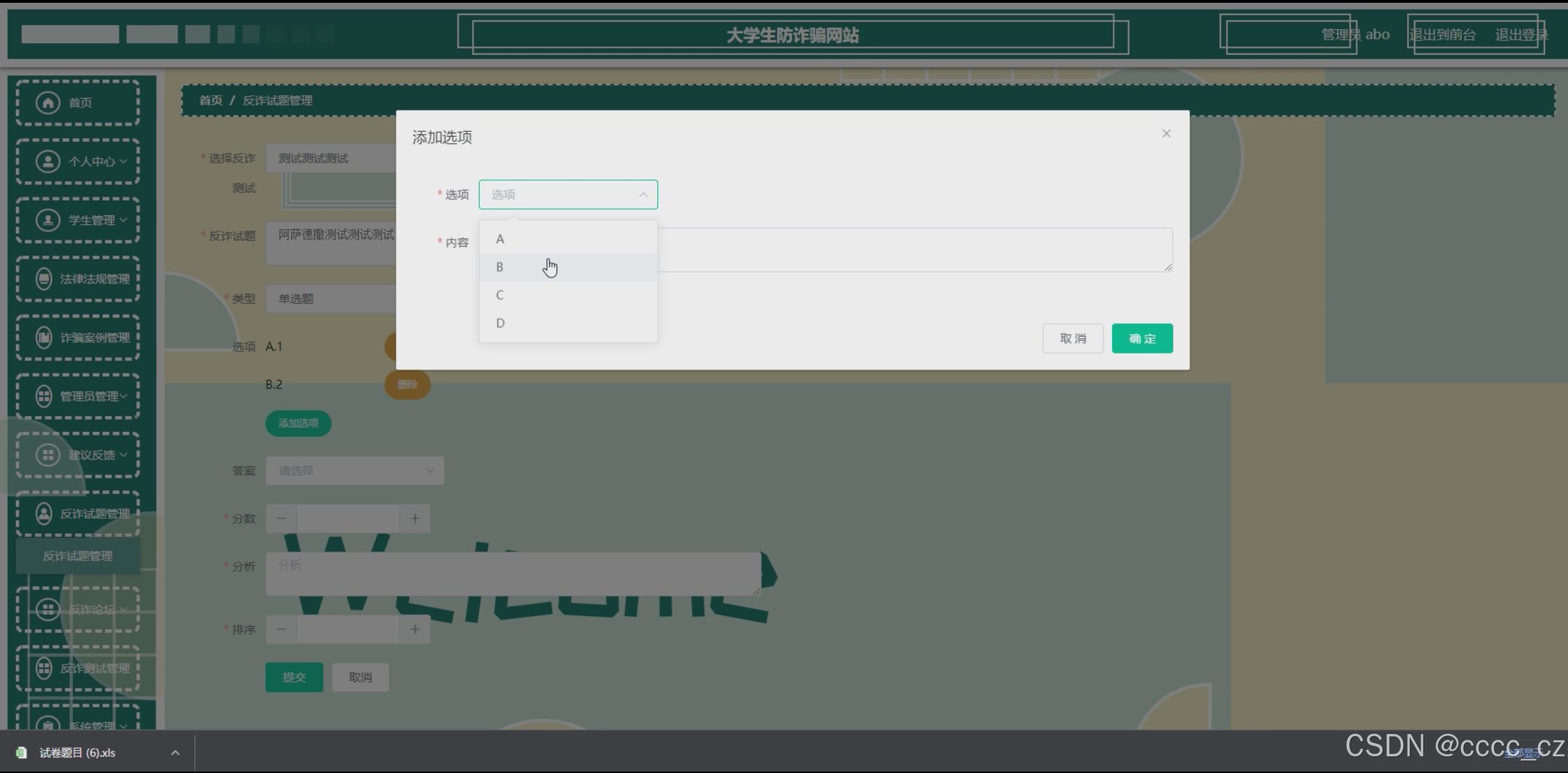Click the 学生管理 sidebar icon
This screenshot has height=773, width=1568.
[48, 220]
